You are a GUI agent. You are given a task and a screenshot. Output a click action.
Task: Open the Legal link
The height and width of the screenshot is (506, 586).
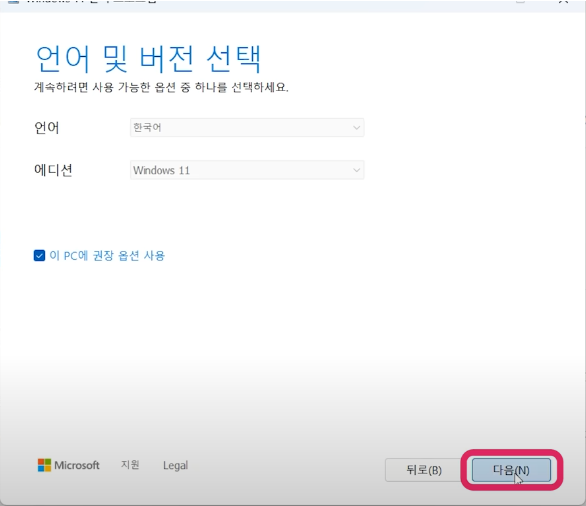coord(175,465)
